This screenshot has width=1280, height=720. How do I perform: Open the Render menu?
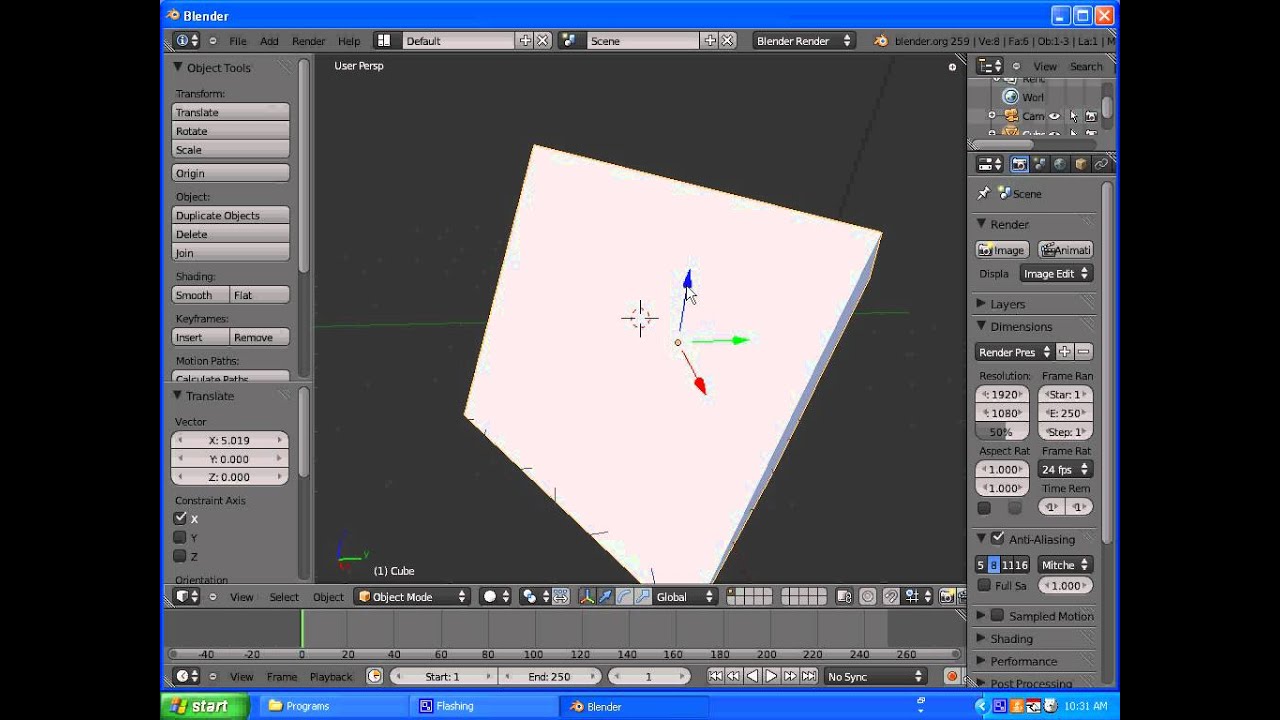308,41
